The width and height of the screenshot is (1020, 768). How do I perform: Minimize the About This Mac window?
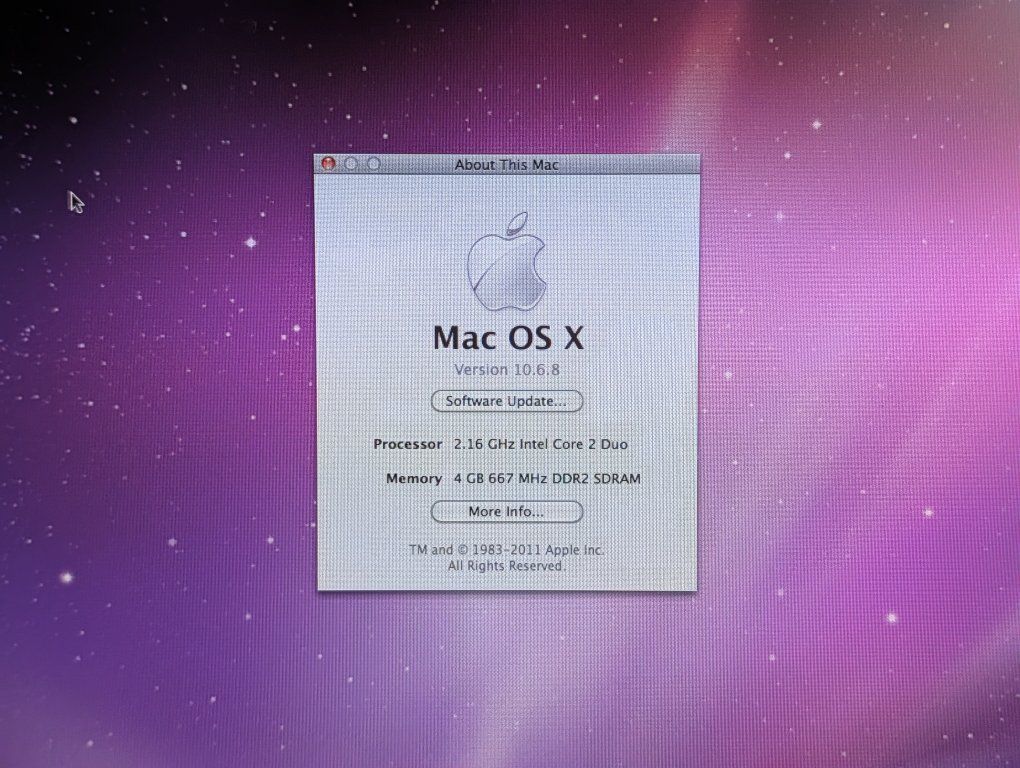[351, 164]
